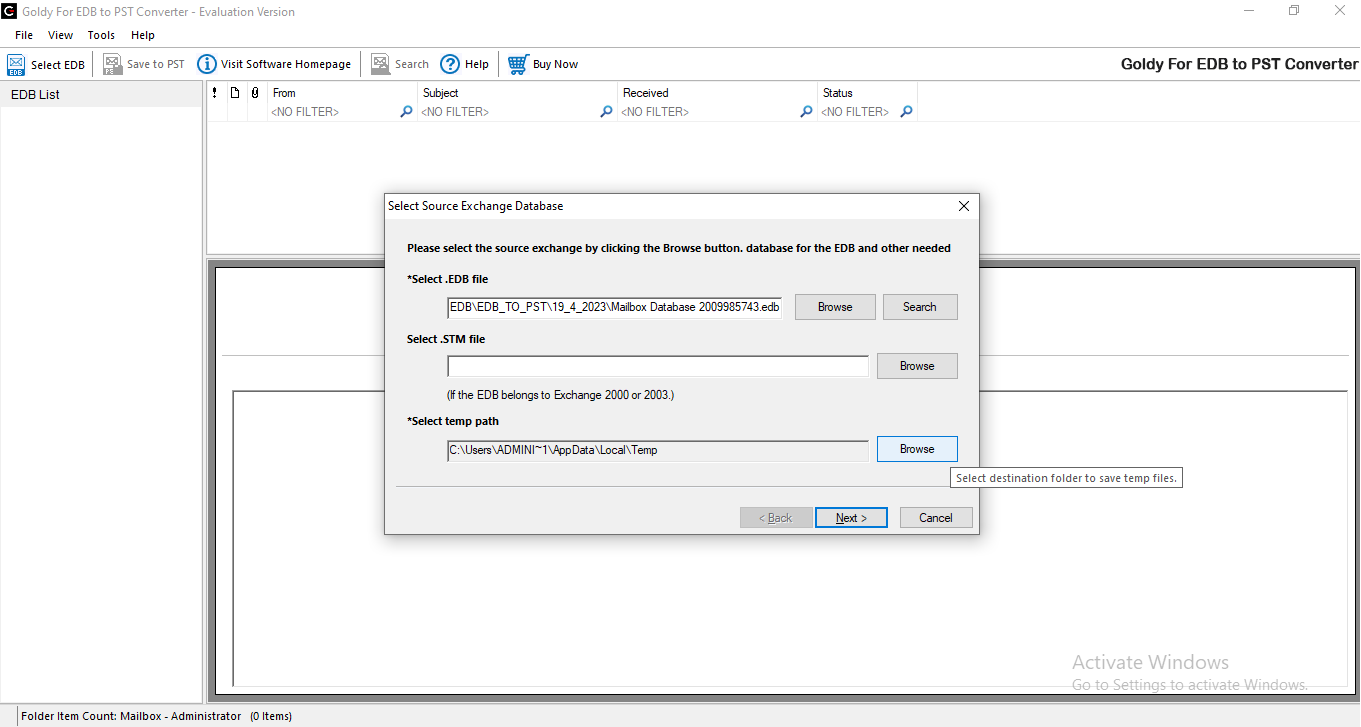
Task: Minimize the Goldy application window
Action: (1248, 11)
